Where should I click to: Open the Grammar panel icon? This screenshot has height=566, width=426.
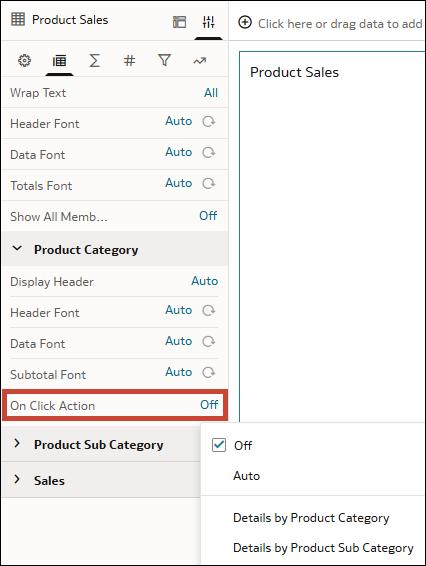[x=179, y=22]
